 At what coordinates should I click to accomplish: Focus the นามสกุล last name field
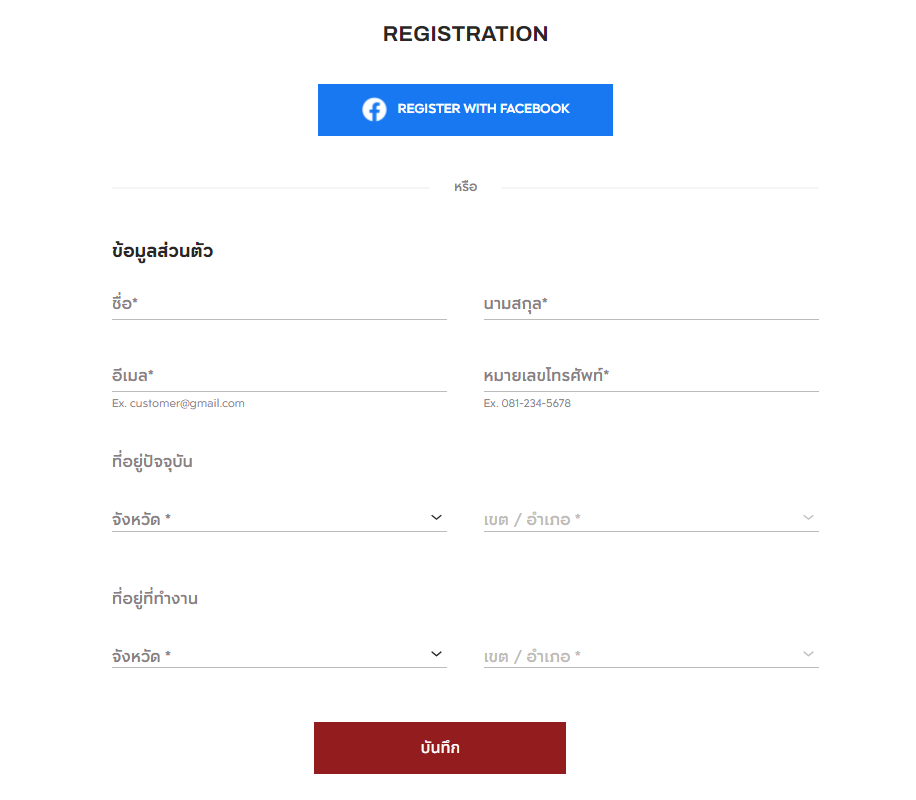click(x=651, y=304)
